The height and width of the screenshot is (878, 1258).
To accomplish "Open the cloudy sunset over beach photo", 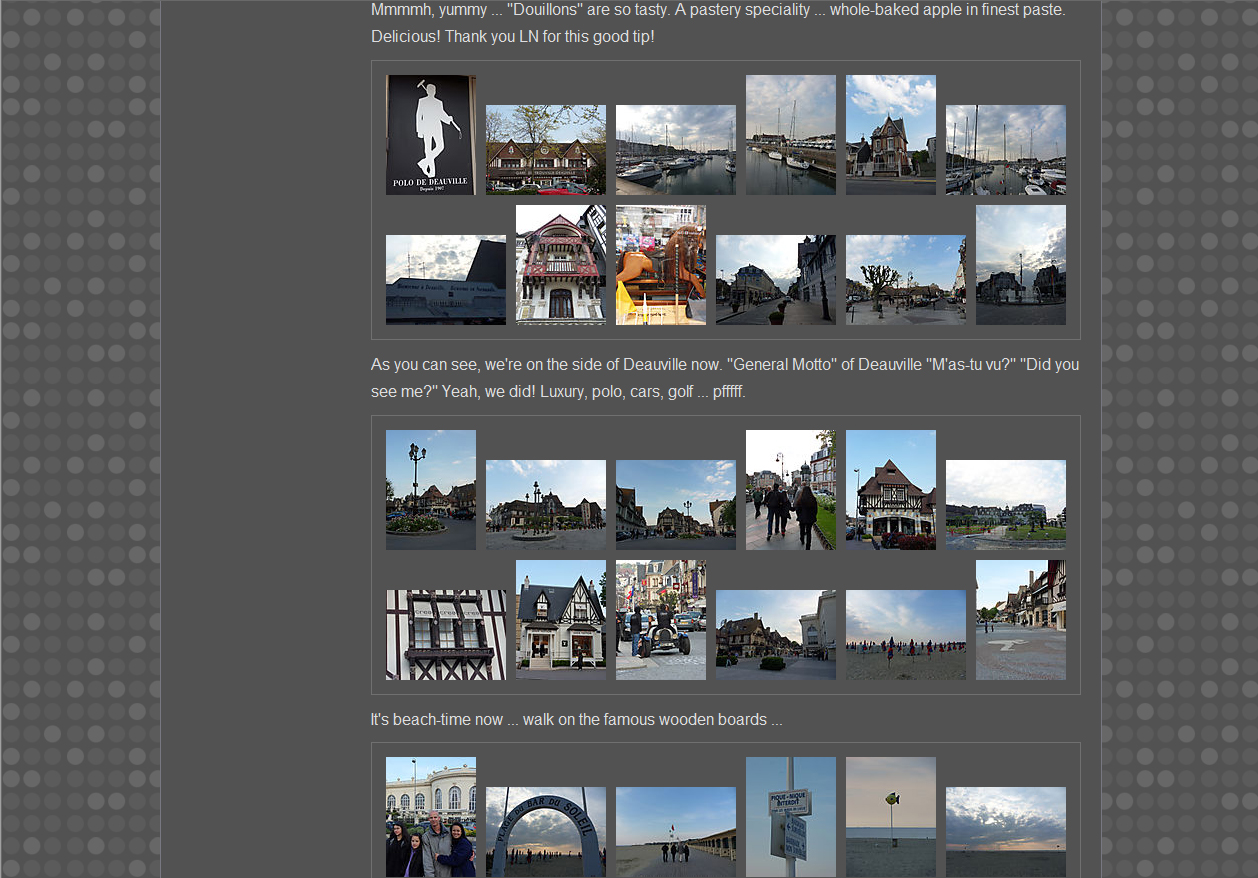I will tap(1005, 832).
